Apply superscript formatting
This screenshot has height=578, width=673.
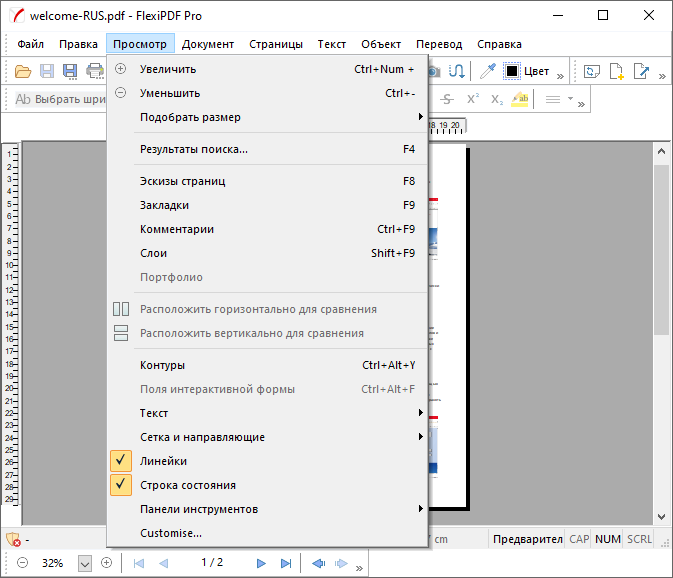pos(473,99)
